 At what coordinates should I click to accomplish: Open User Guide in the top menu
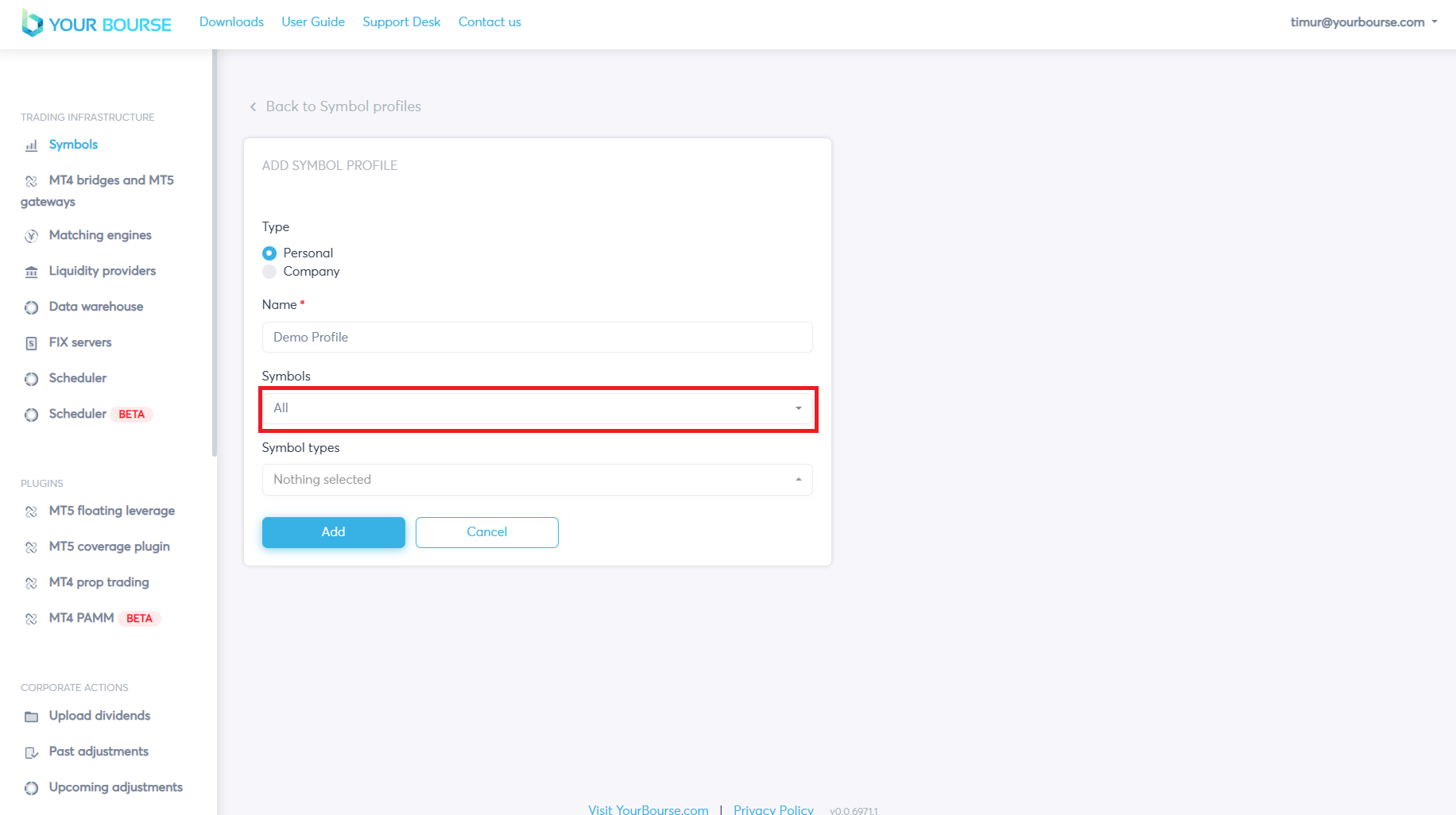tap(313, 22)
